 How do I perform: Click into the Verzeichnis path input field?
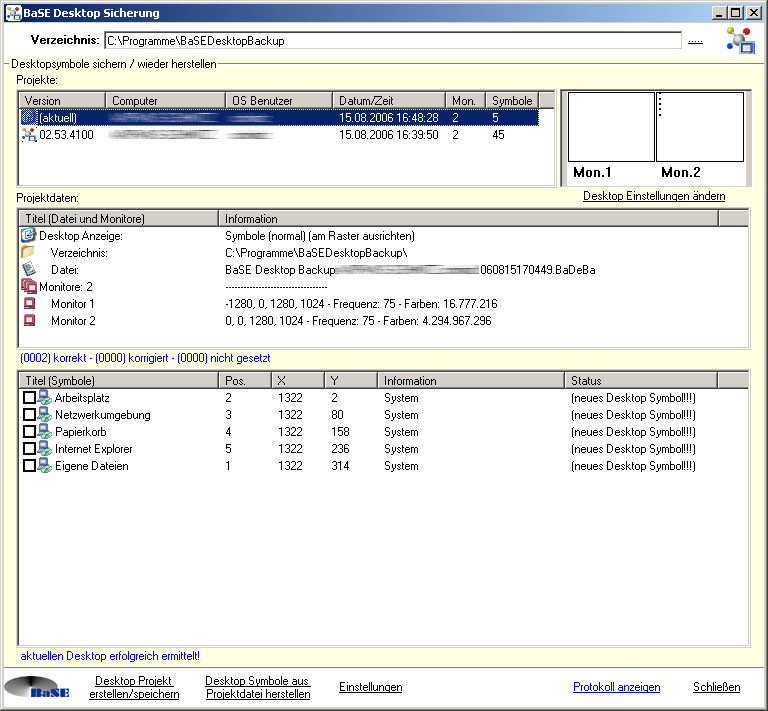click(x=392, y=41)
